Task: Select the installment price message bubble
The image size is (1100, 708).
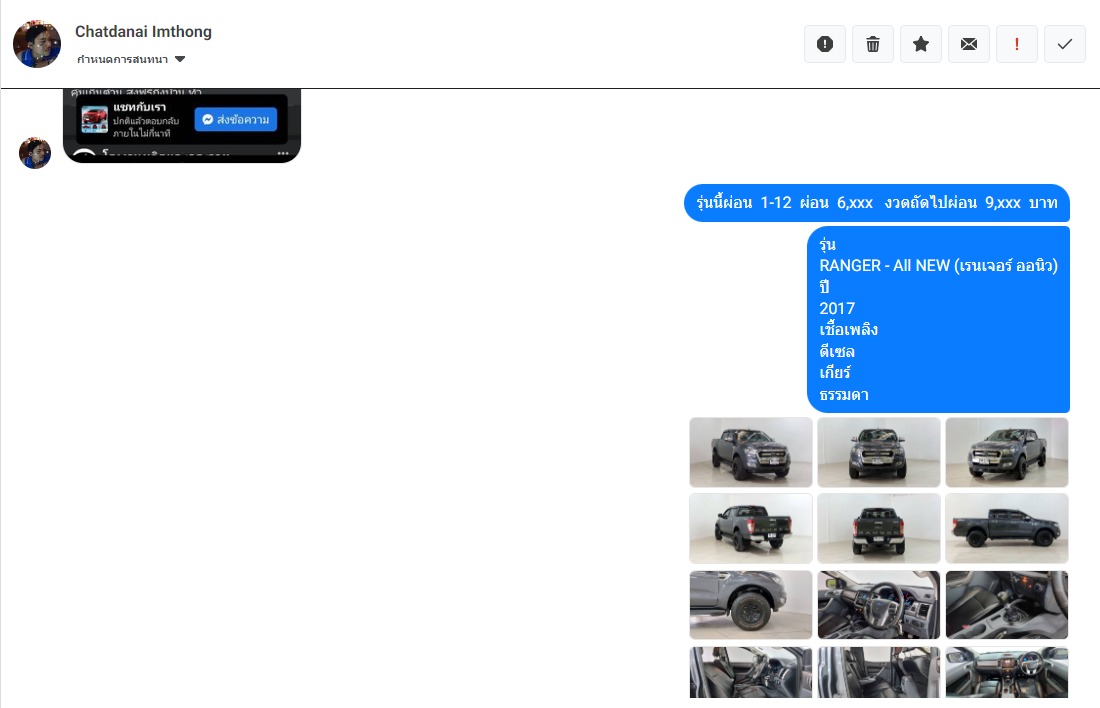Action: coord(877,203)
